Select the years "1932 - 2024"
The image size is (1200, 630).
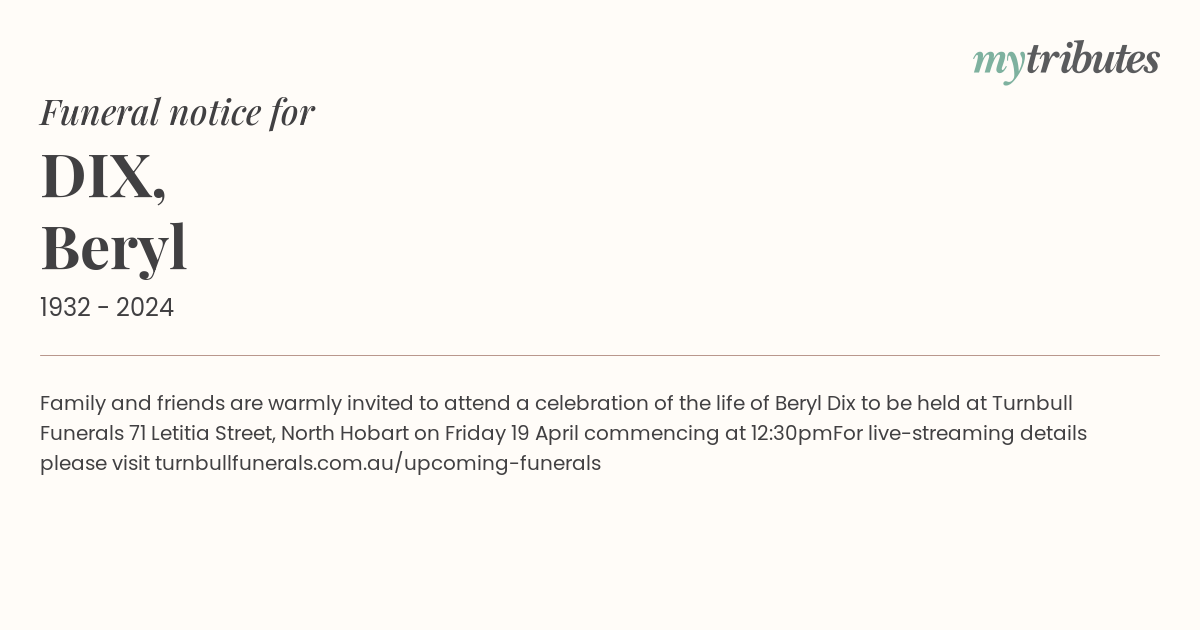[x=107, y=308]
